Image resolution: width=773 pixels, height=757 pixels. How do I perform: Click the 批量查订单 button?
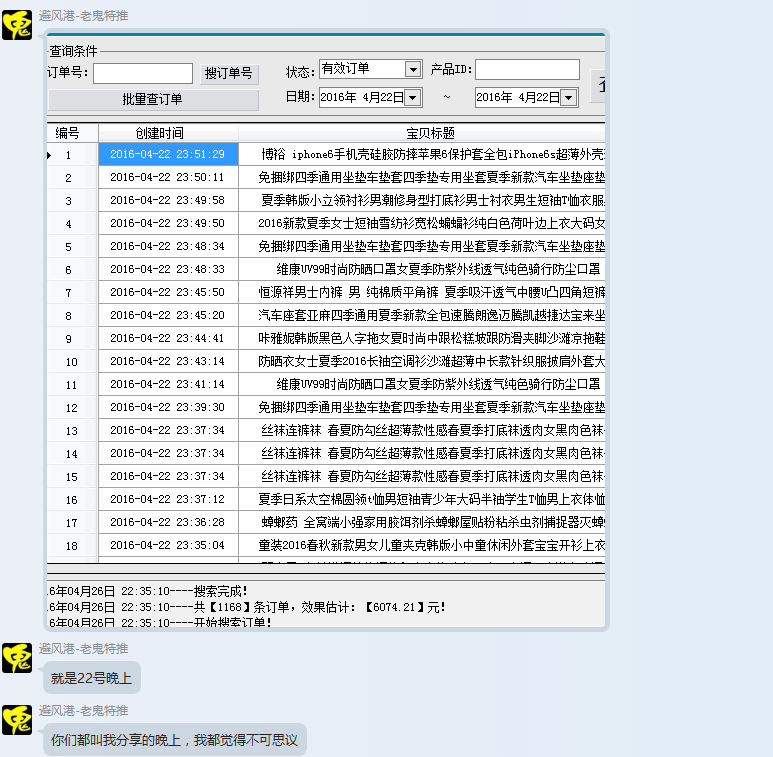pos(153,100)
